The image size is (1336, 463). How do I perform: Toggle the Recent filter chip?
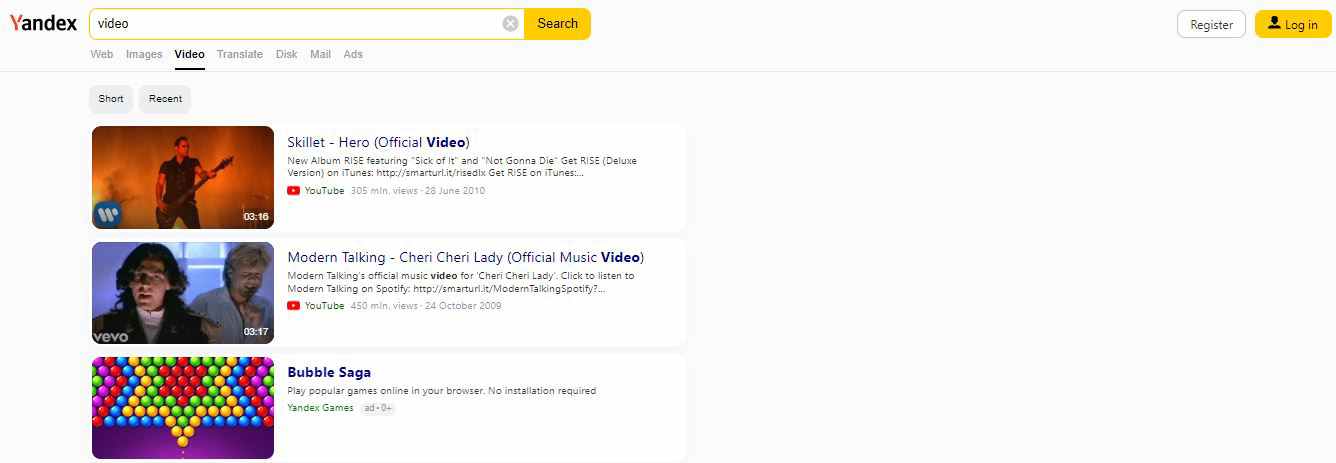(x=166, y=99)
